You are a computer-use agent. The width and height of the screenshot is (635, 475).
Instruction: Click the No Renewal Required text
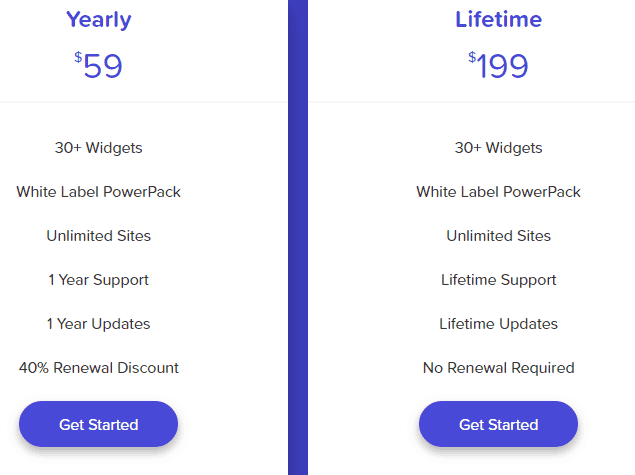click(x=498, y=368)
